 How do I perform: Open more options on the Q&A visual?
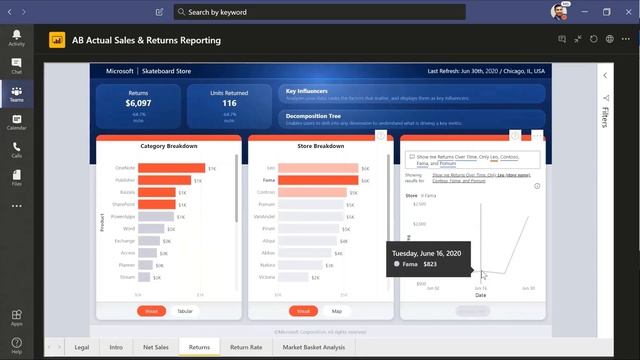[x=537, y=136]
